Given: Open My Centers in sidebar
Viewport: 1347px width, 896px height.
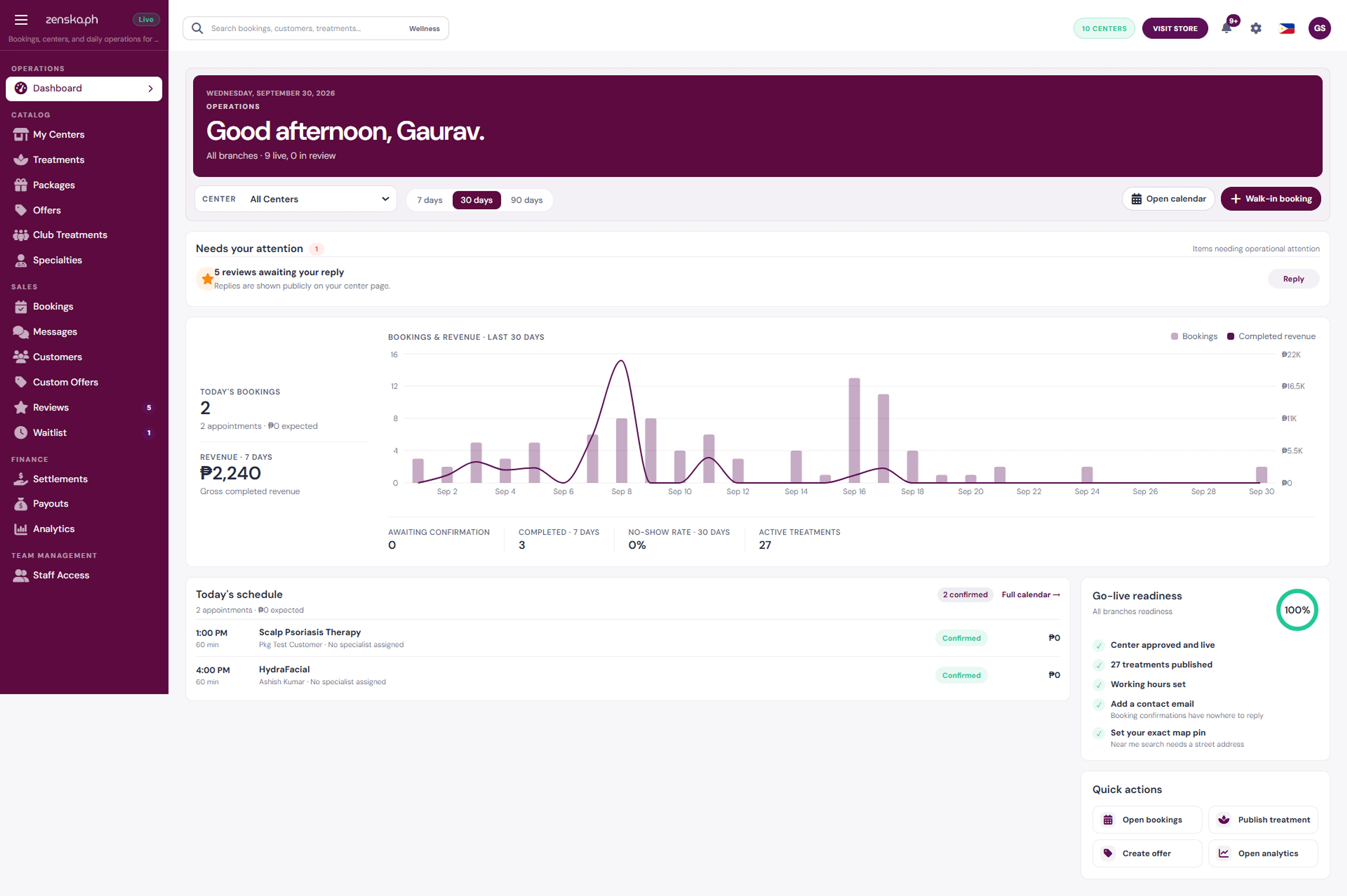Looking at the screenshot, I should click(84, 134).
